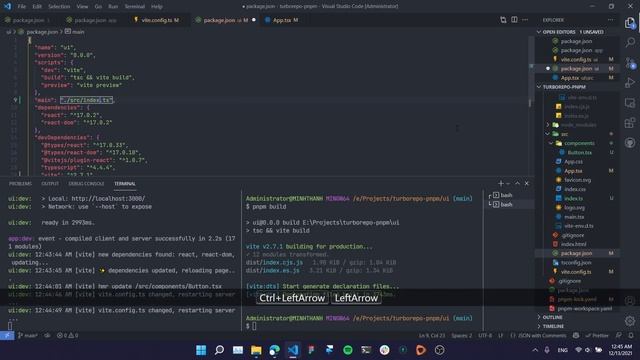This screenshot has width=640, height=360.
Task: Click the Open Changes icon in editor toolbar
Action: (503, 20)
